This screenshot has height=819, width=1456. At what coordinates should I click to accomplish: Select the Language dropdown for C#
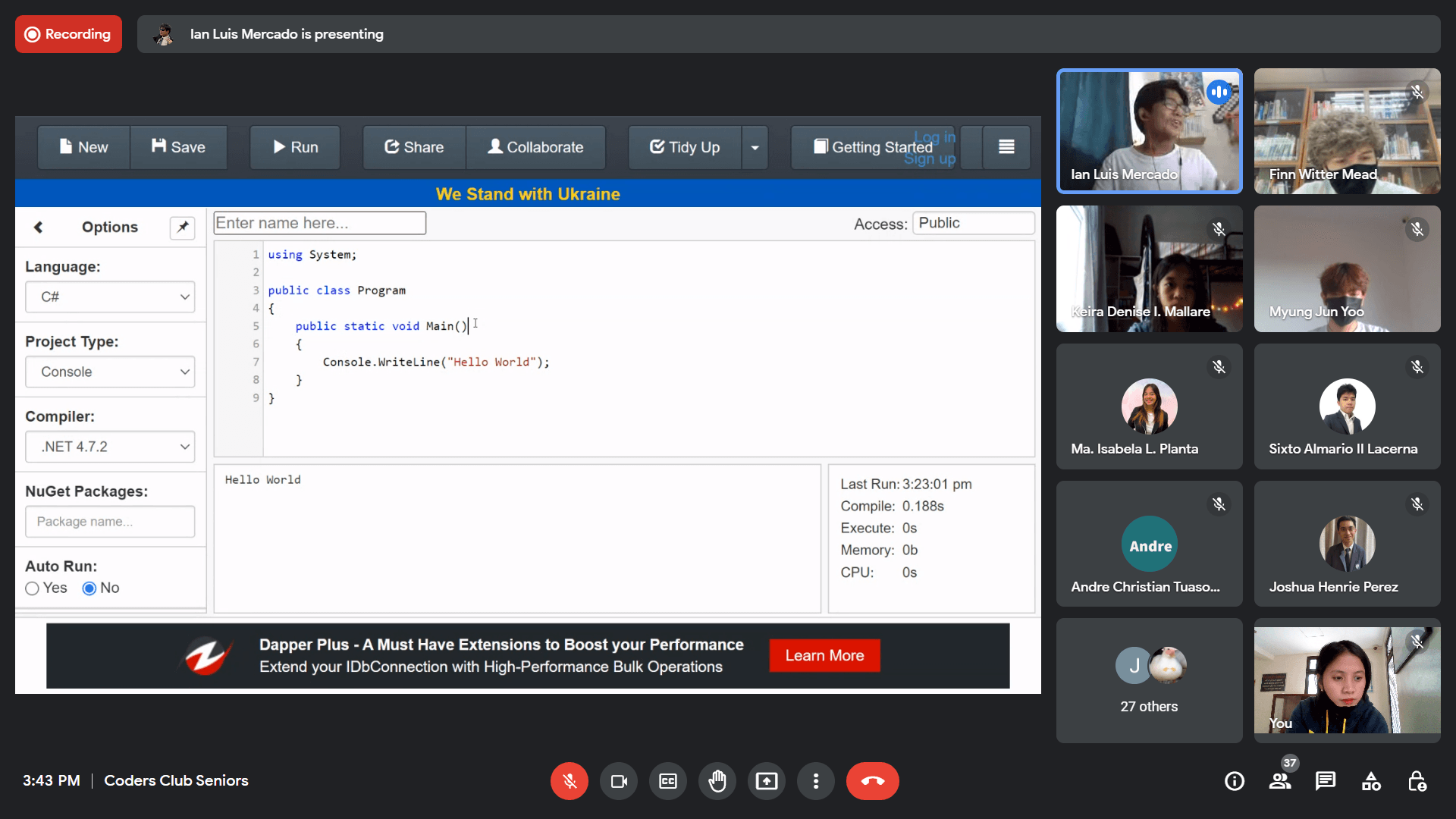[x=110, y=296]
